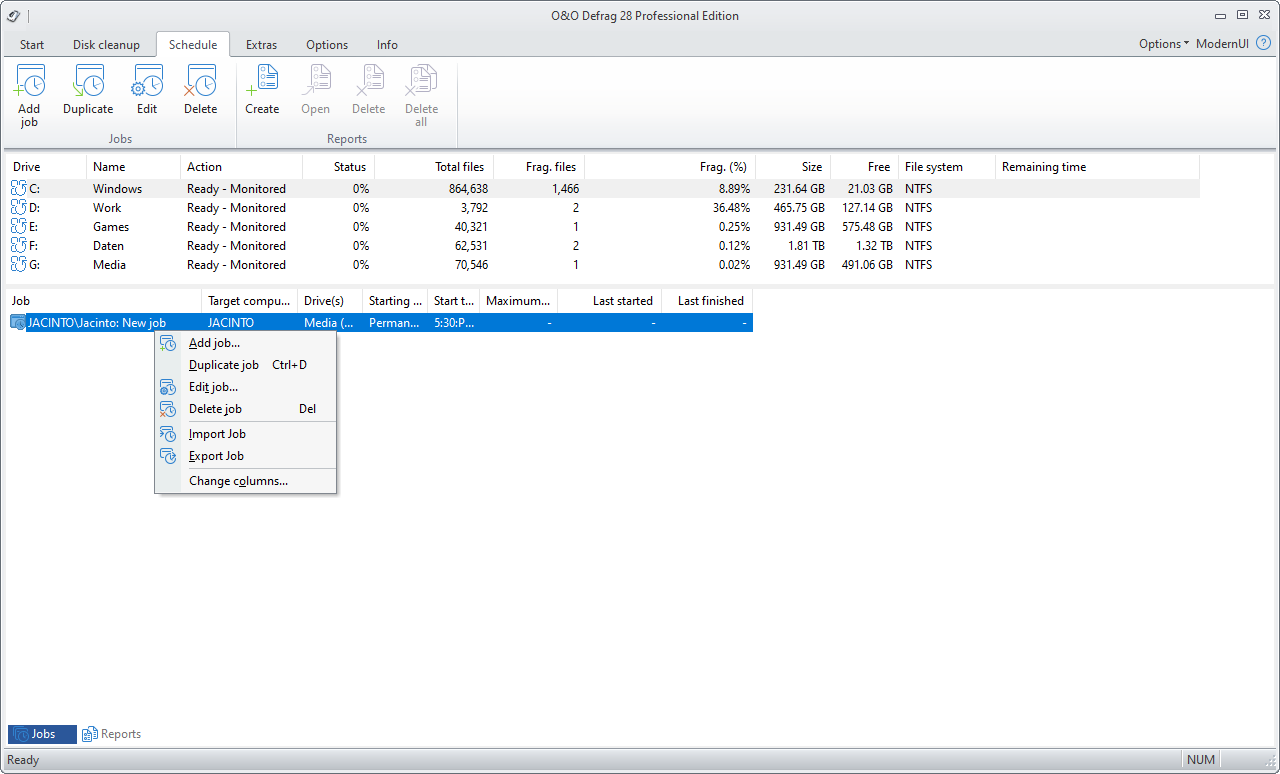Click the Edit job ribbon icon

coord(147,81)
